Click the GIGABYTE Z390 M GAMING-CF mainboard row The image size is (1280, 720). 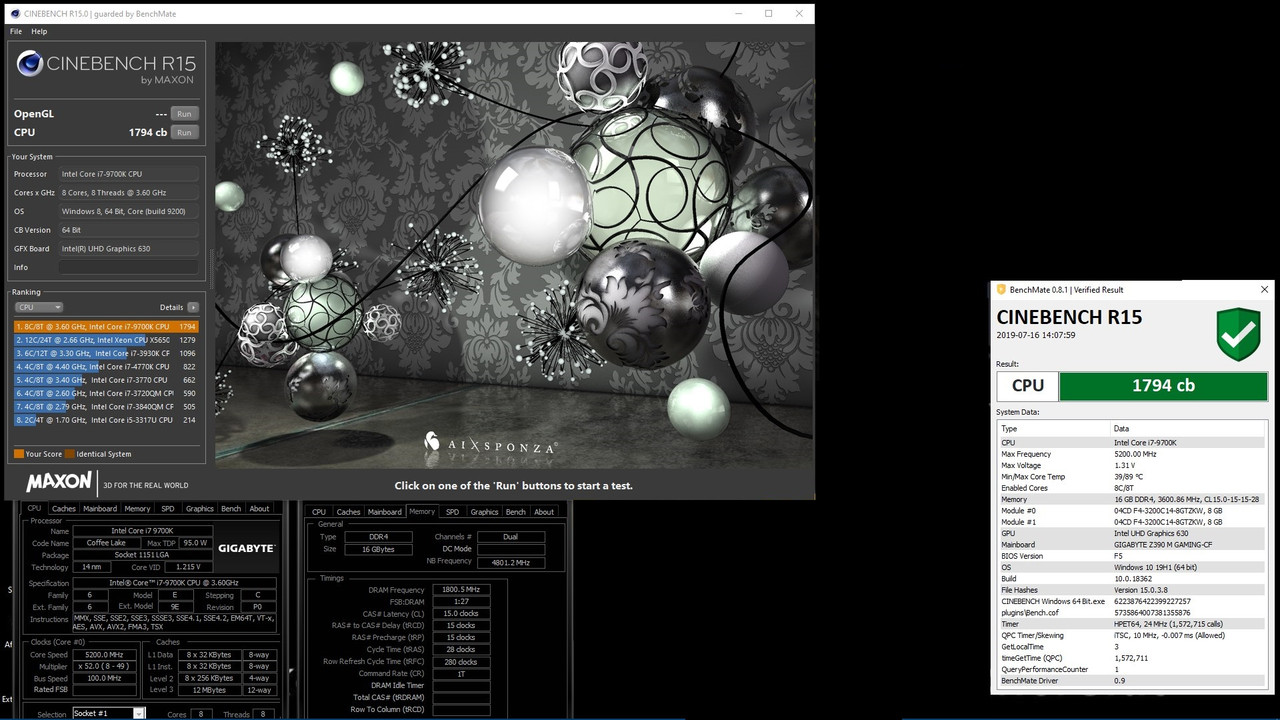pos(1132,545)
